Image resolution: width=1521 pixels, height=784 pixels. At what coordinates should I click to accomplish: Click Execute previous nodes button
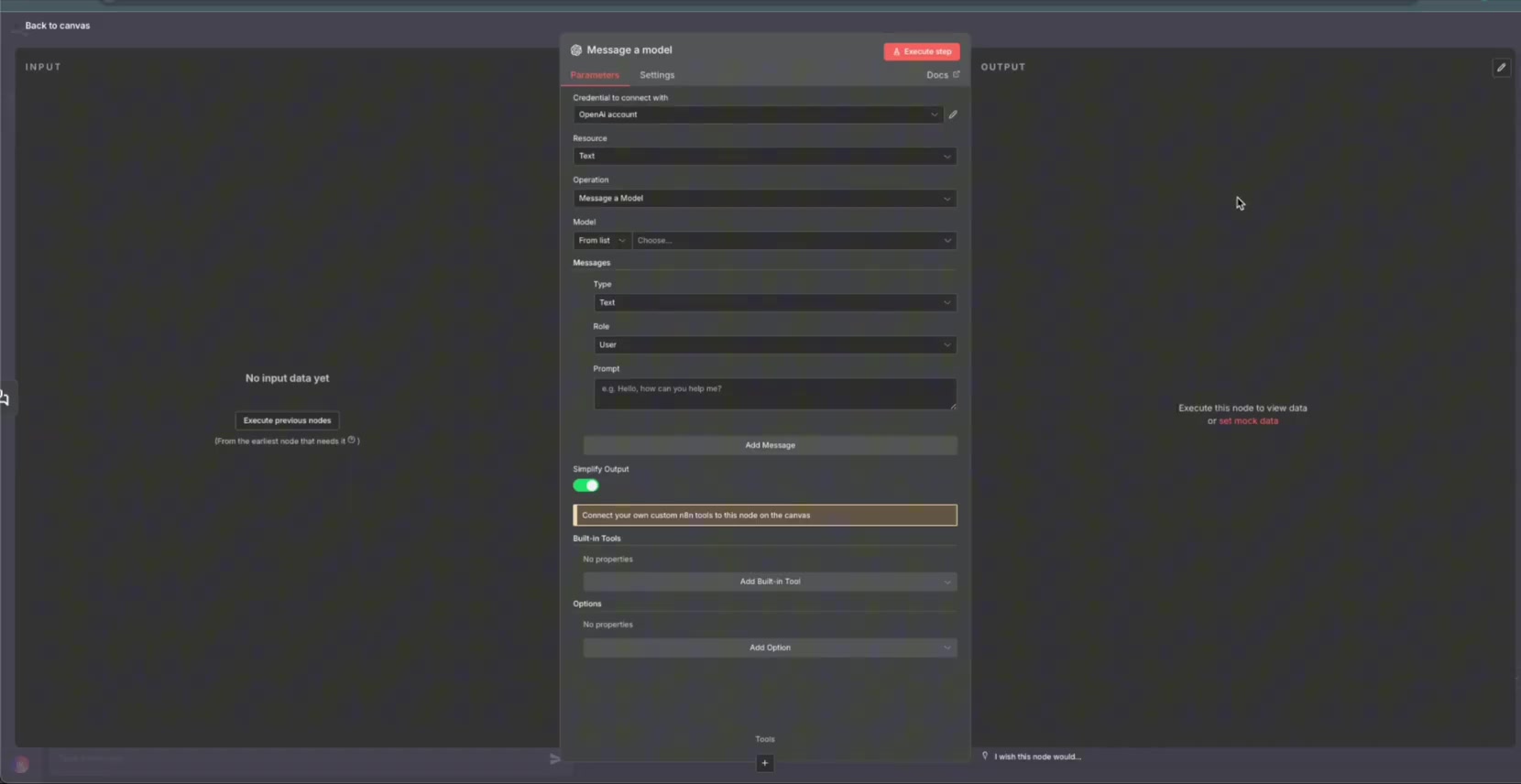[287, 420]
